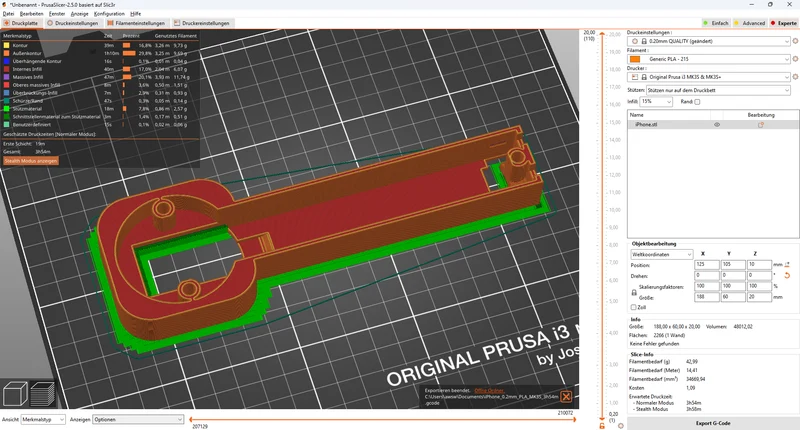The image size is (800, 430).
Task: Click Stealth Modus anzeigen button
Action: [x=31, y=161]
